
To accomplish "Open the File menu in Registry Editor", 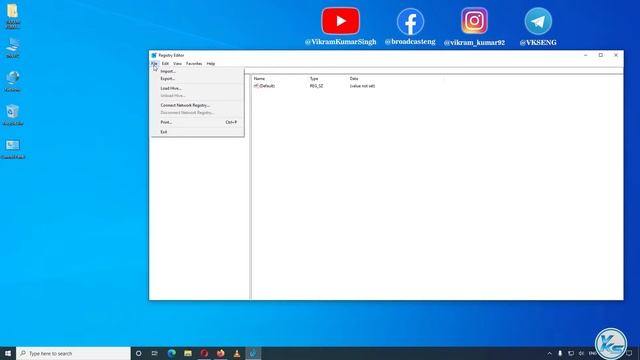I will (x=154, y=64).
